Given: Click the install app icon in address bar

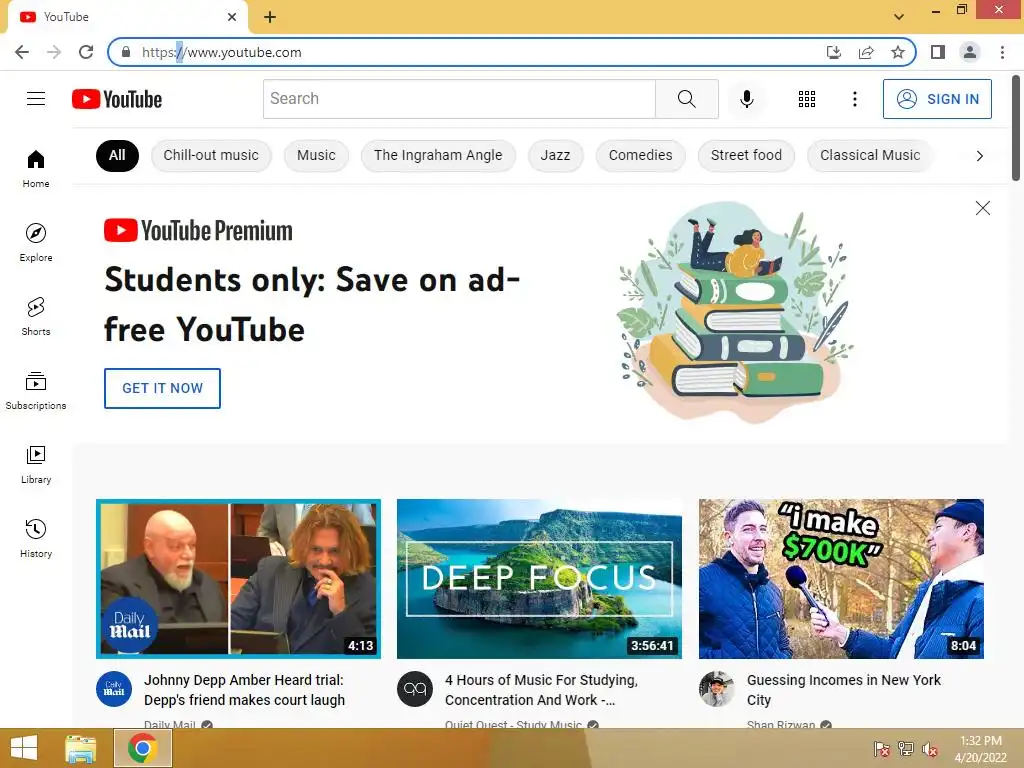Looking at the screenshot, I should pyautogui.click(x=834, y=52).
